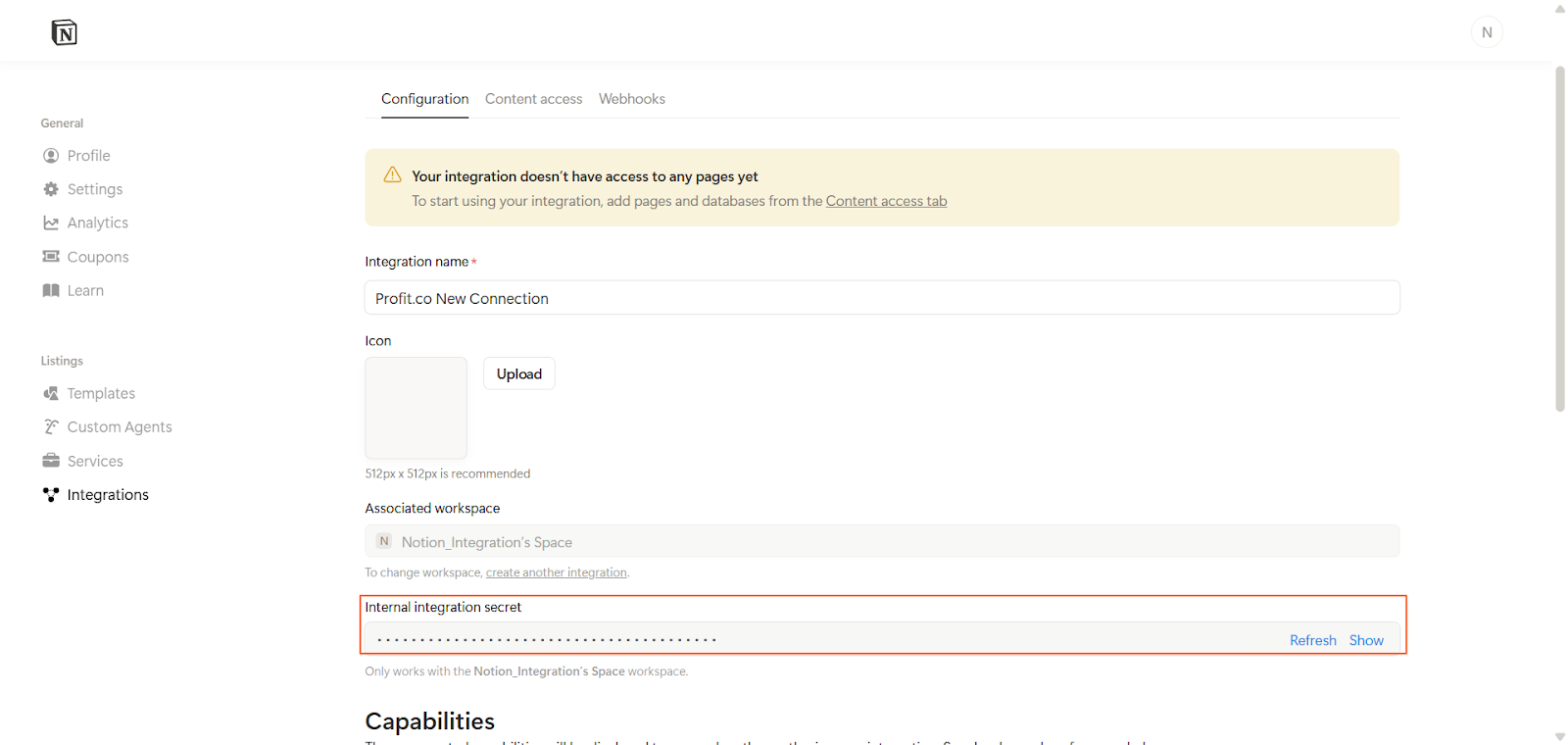Switch to the Content access tab

click(533, 99)
